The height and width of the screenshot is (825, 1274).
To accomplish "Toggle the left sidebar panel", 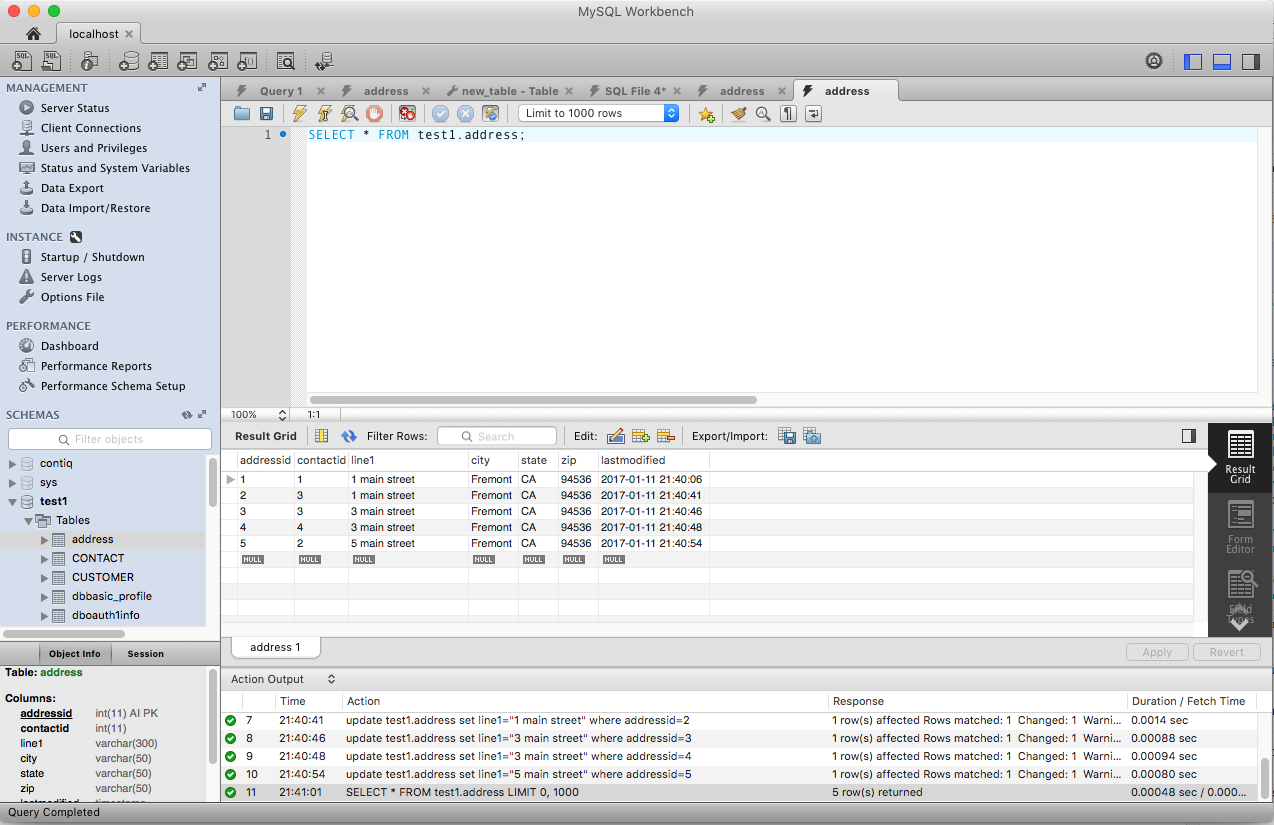I will (x=1193, y=61).
